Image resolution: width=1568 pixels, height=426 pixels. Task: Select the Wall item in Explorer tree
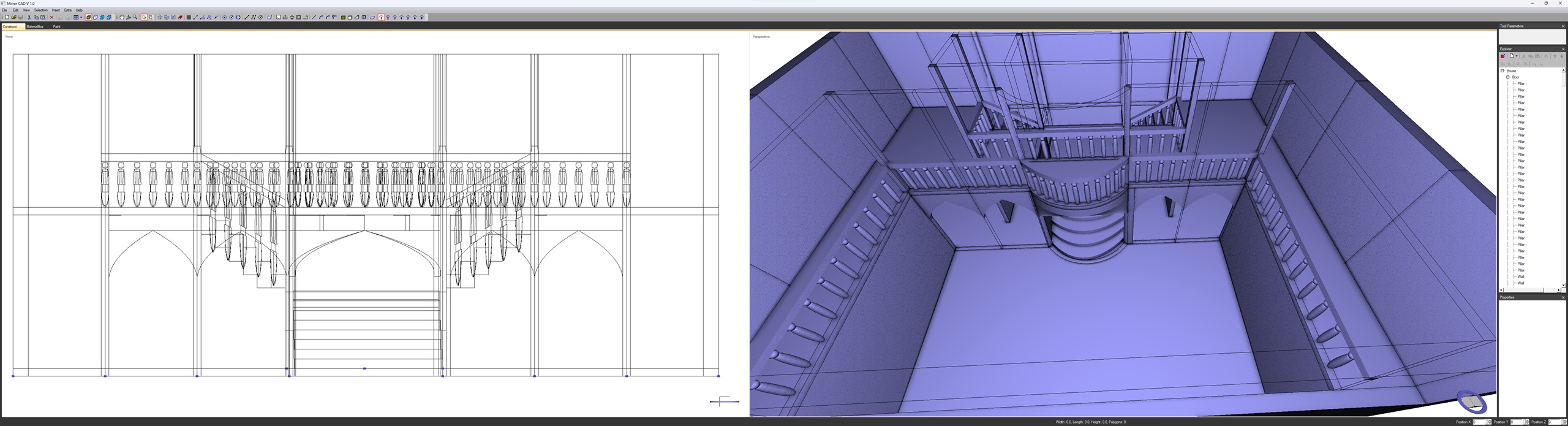coord(1521,277)
